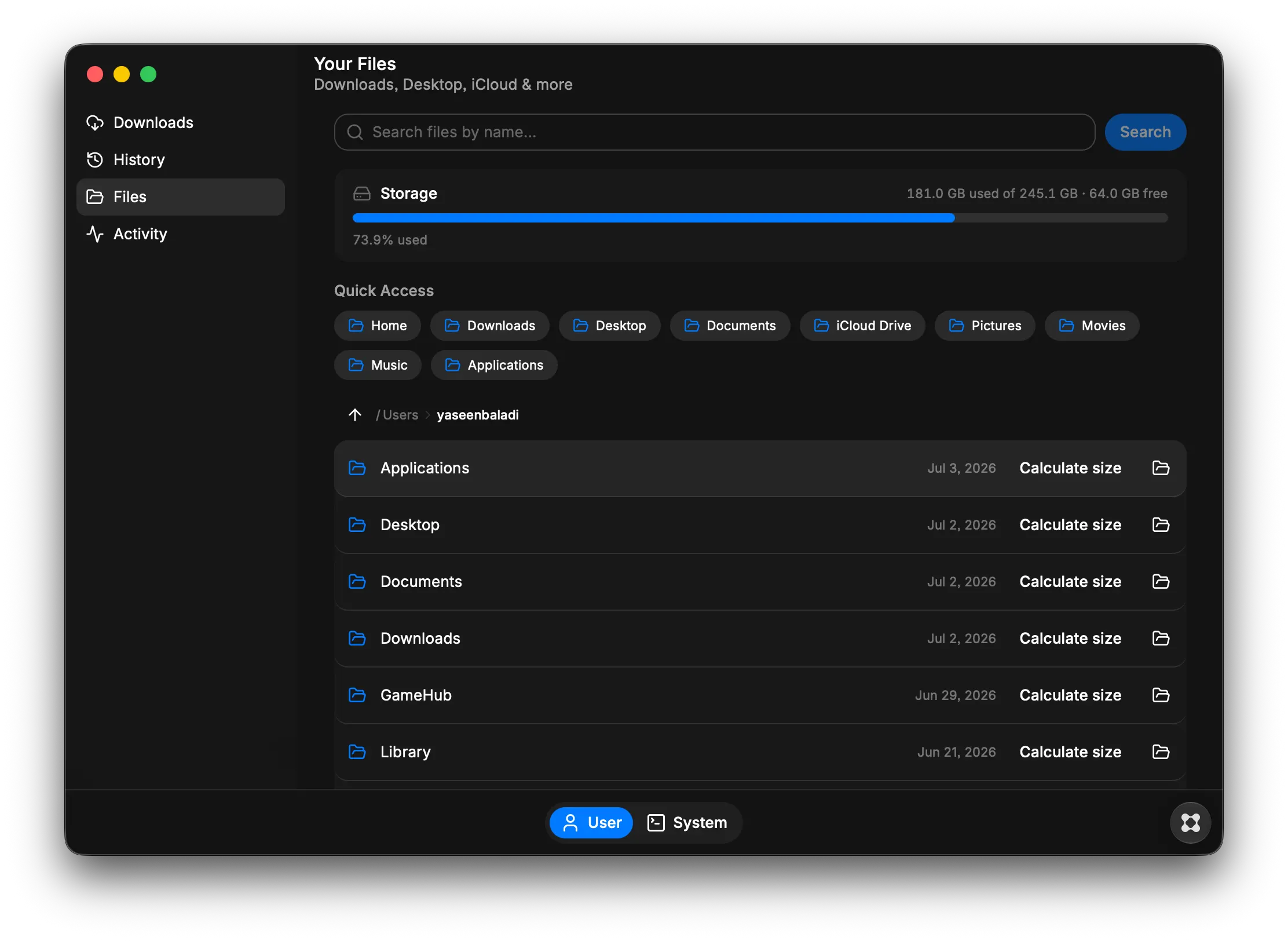Calculate size of Library folder

pyautogui.click(x=1070, y=752)
